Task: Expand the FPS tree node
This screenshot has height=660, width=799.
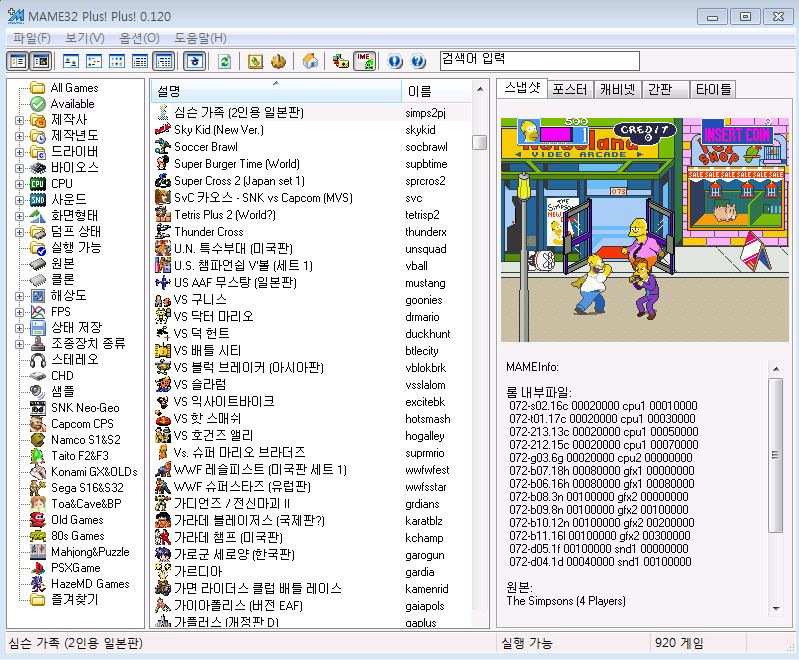Action: (x=19, y=312)
